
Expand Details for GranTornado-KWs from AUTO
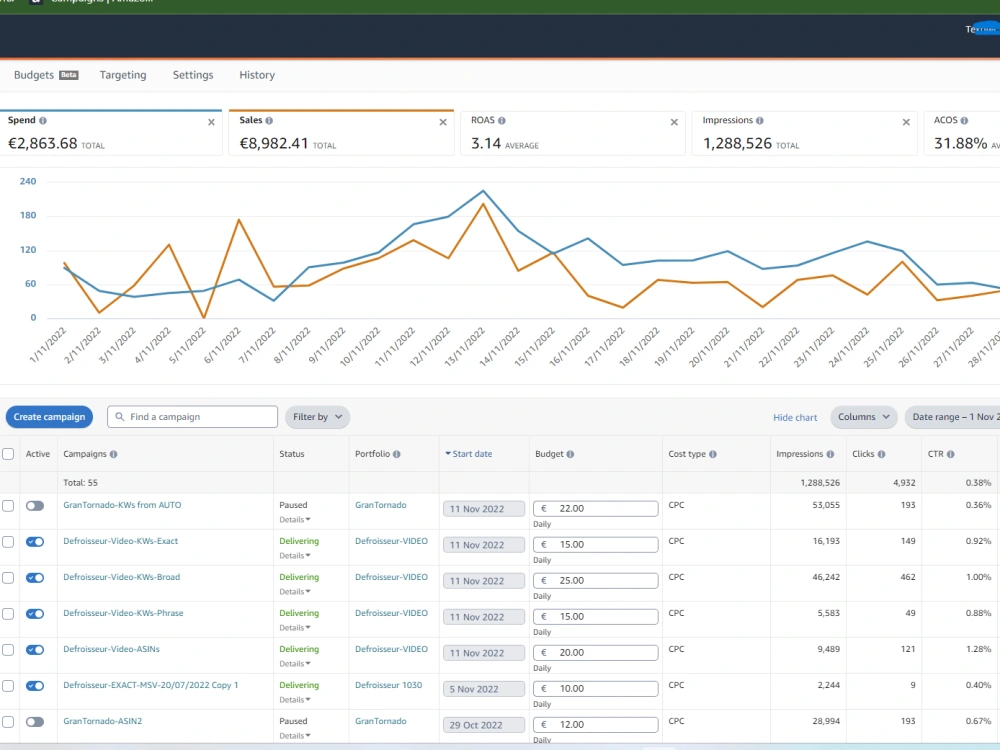(295, 520)
